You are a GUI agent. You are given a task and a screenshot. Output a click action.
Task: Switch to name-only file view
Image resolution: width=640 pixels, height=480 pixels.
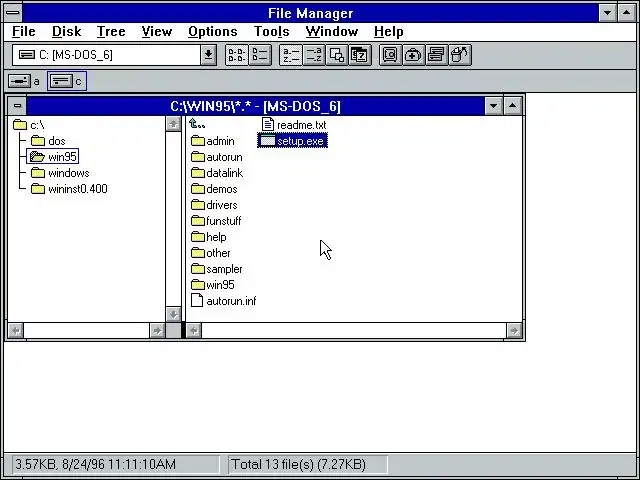(237, 55)
